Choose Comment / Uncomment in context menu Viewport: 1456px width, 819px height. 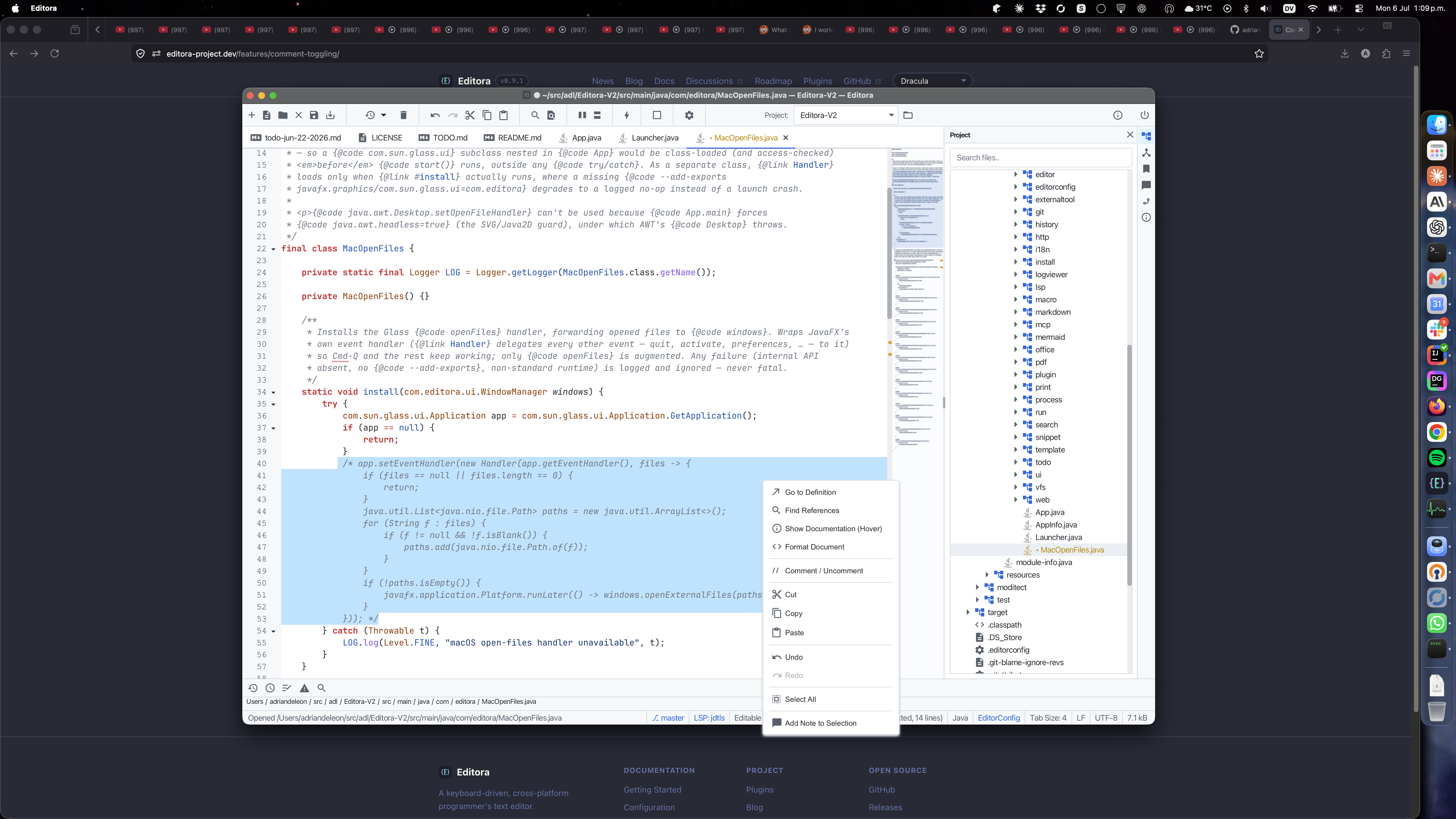[x=831, y=571]
